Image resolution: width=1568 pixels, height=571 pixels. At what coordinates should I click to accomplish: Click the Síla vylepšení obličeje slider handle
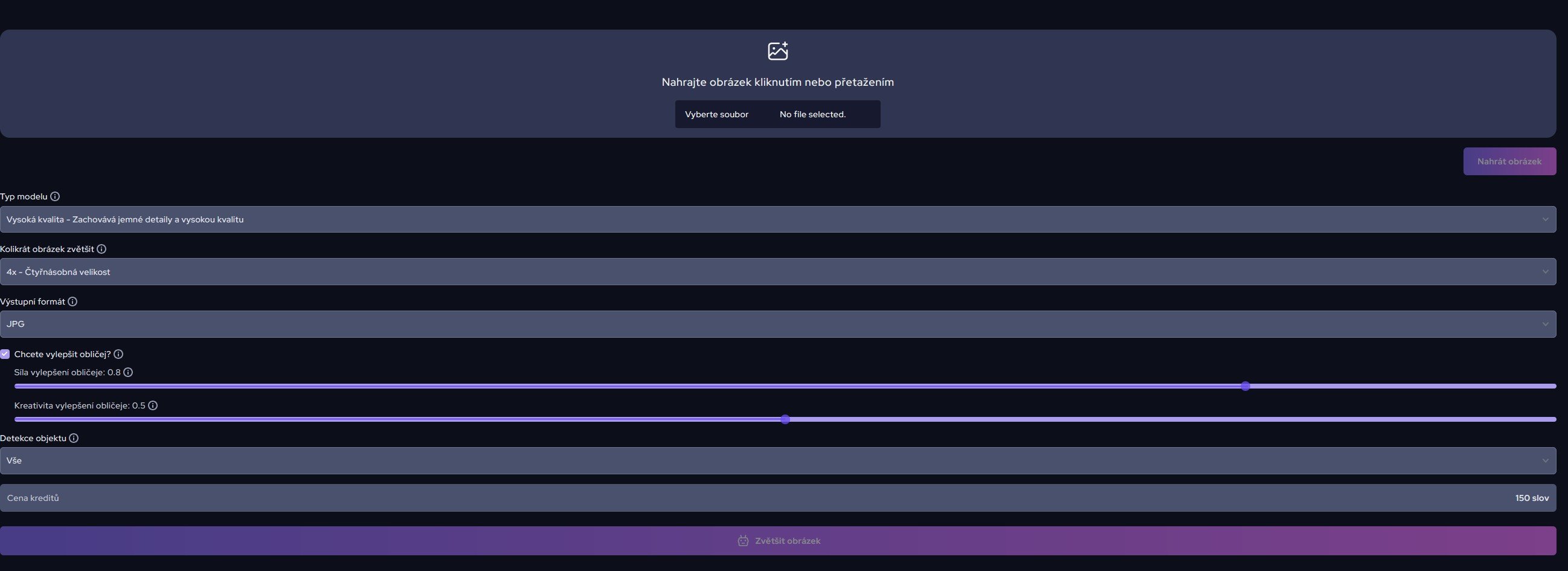click(1245, 386)
